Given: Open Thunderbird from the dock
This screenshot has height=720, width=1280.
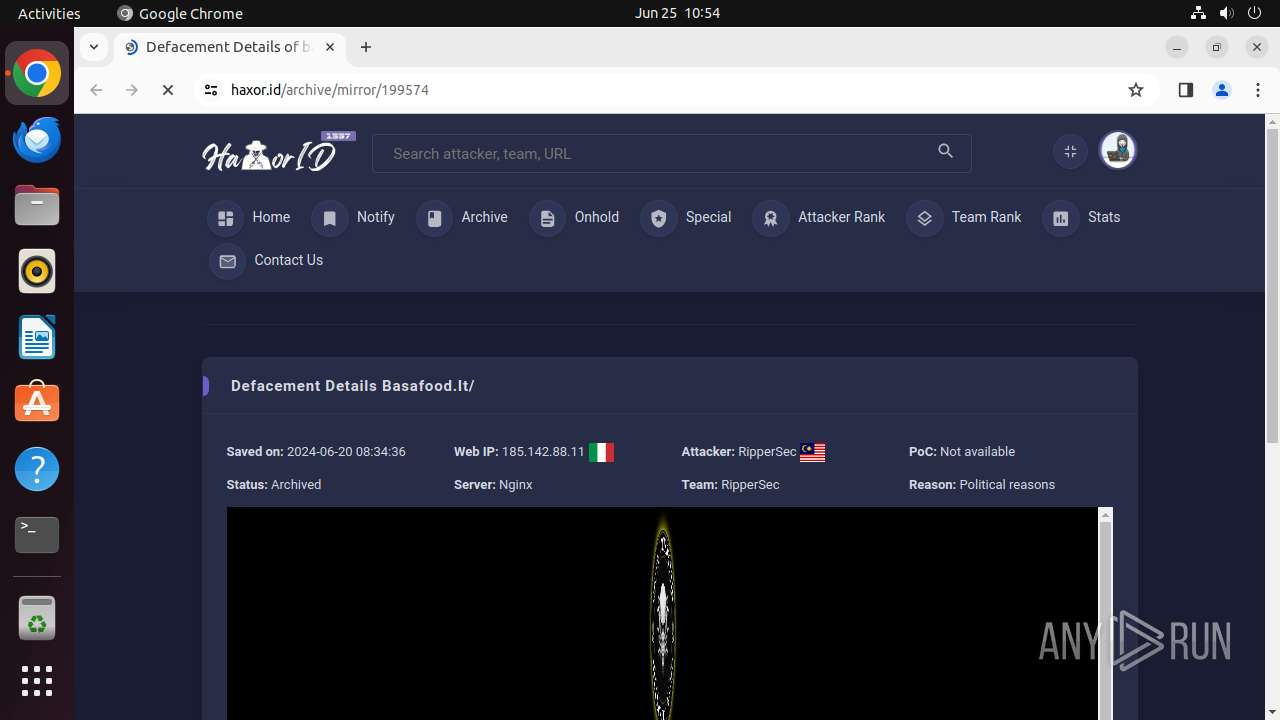Looking at the screenshot, I should click(37, 139).
